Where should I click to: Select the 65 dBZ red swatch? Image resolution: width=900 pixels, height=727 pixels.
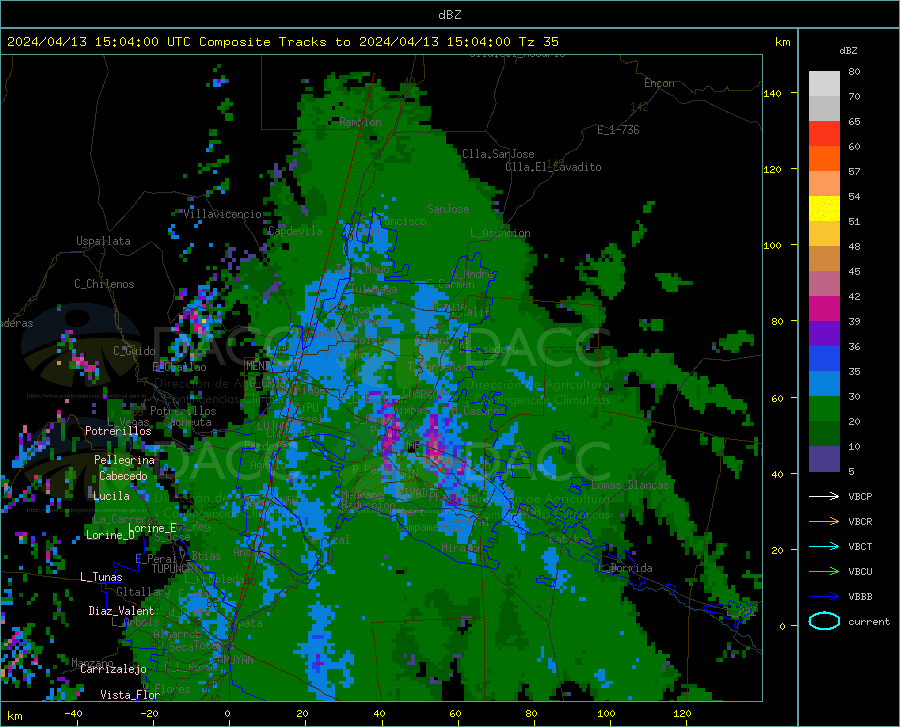(824, 134)
